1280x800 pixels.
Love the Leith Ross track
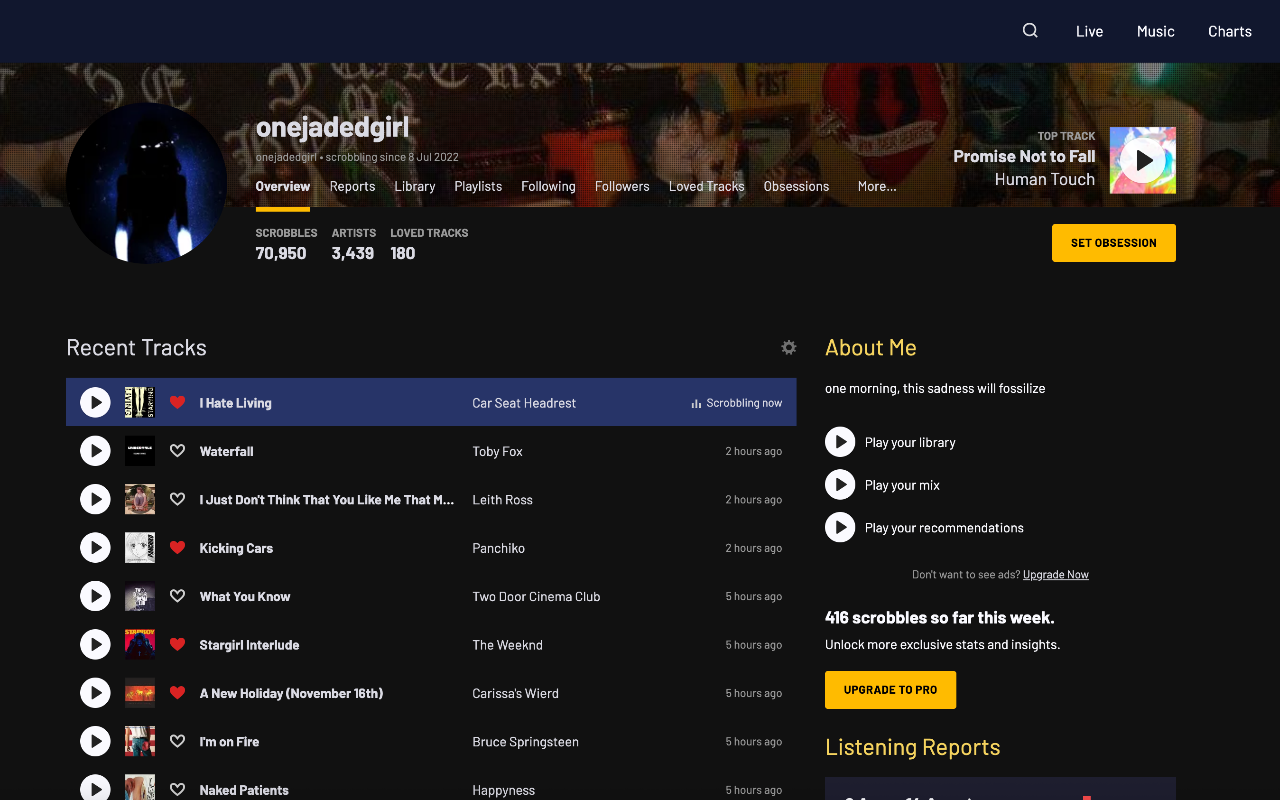click(x=177, y=499)
